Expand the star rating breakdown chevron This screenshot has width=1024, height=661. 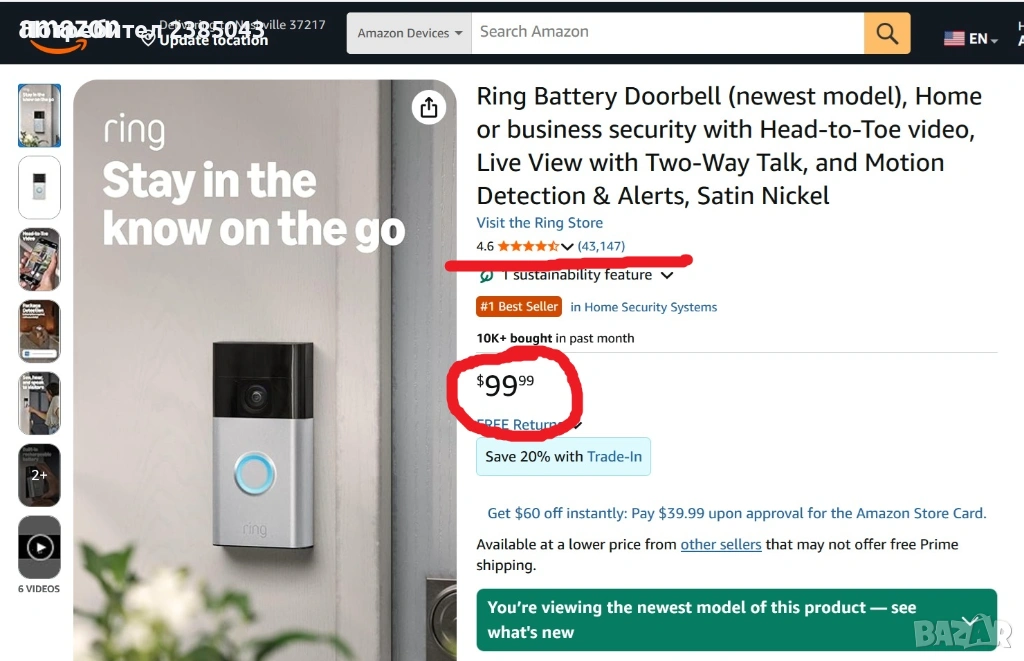(567, 247)
